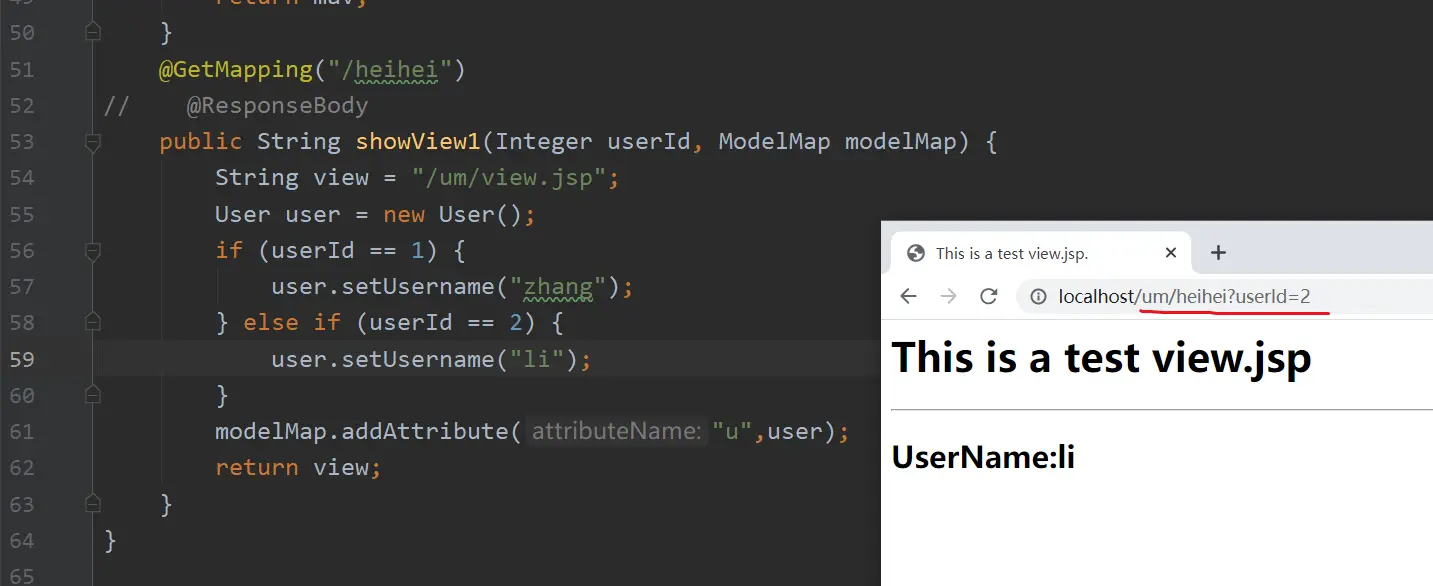Click the browser forward arrow
Image resolution: width=1433 pixels, height=586 pixels.
pos(948,296)
